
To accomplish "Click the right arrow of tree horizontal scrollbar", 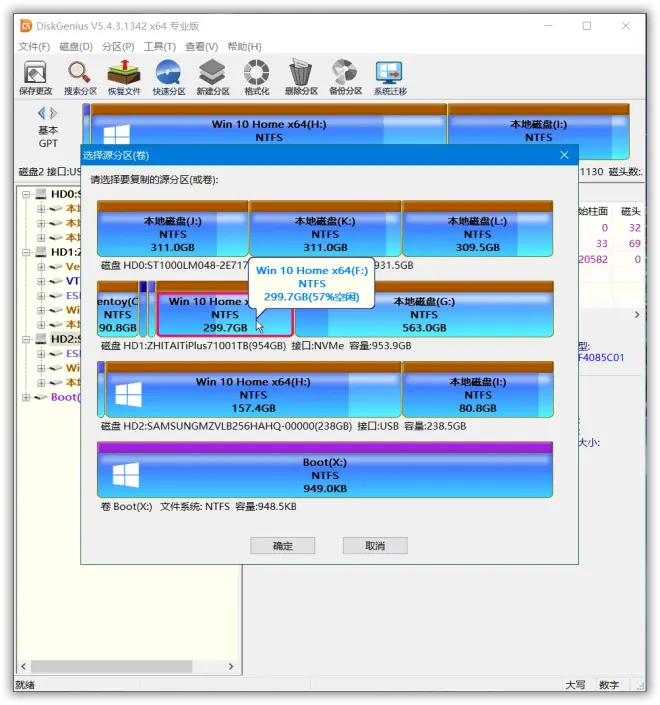I will 231,666.
